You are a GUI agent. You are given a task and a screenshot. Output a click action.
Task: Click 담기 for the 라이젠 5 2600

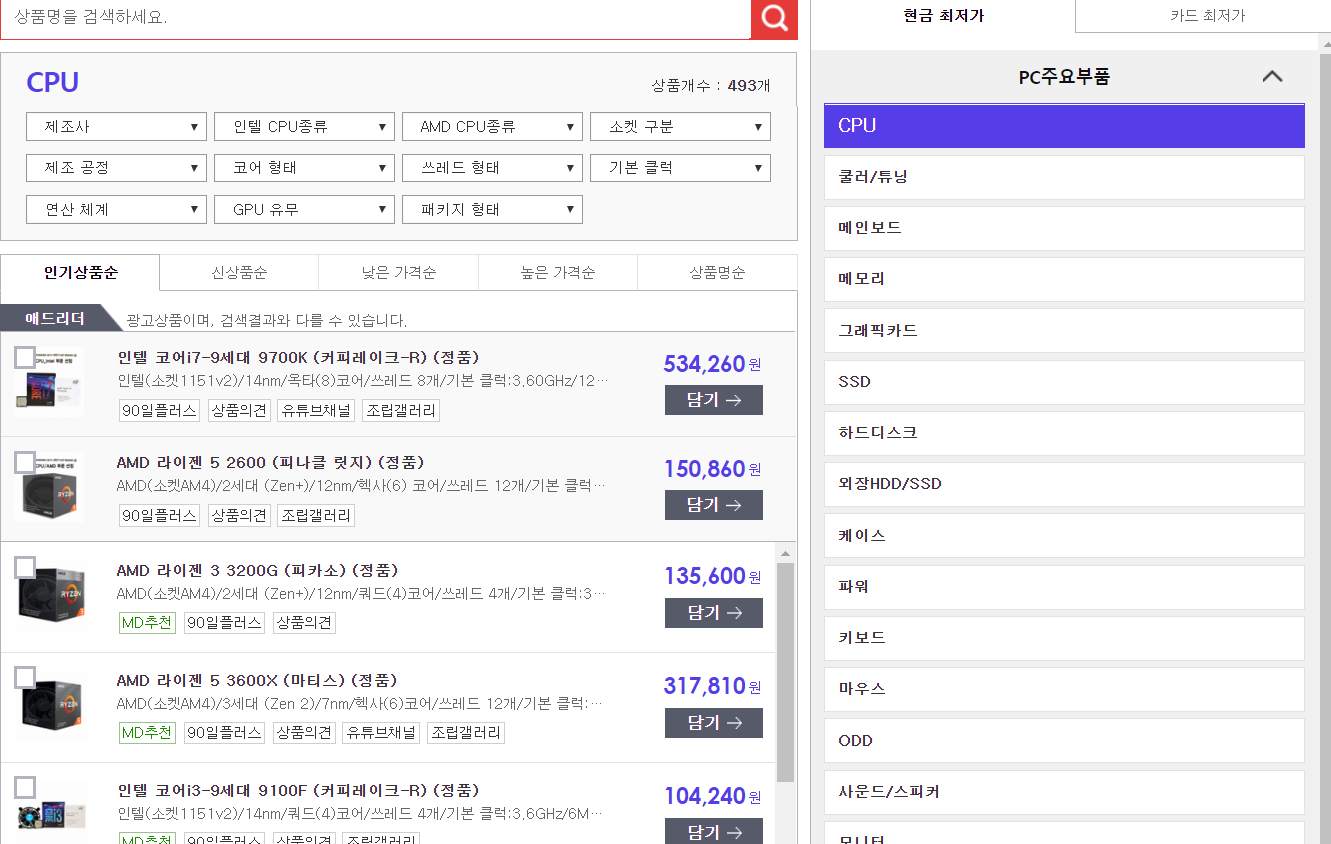[714, 505]
